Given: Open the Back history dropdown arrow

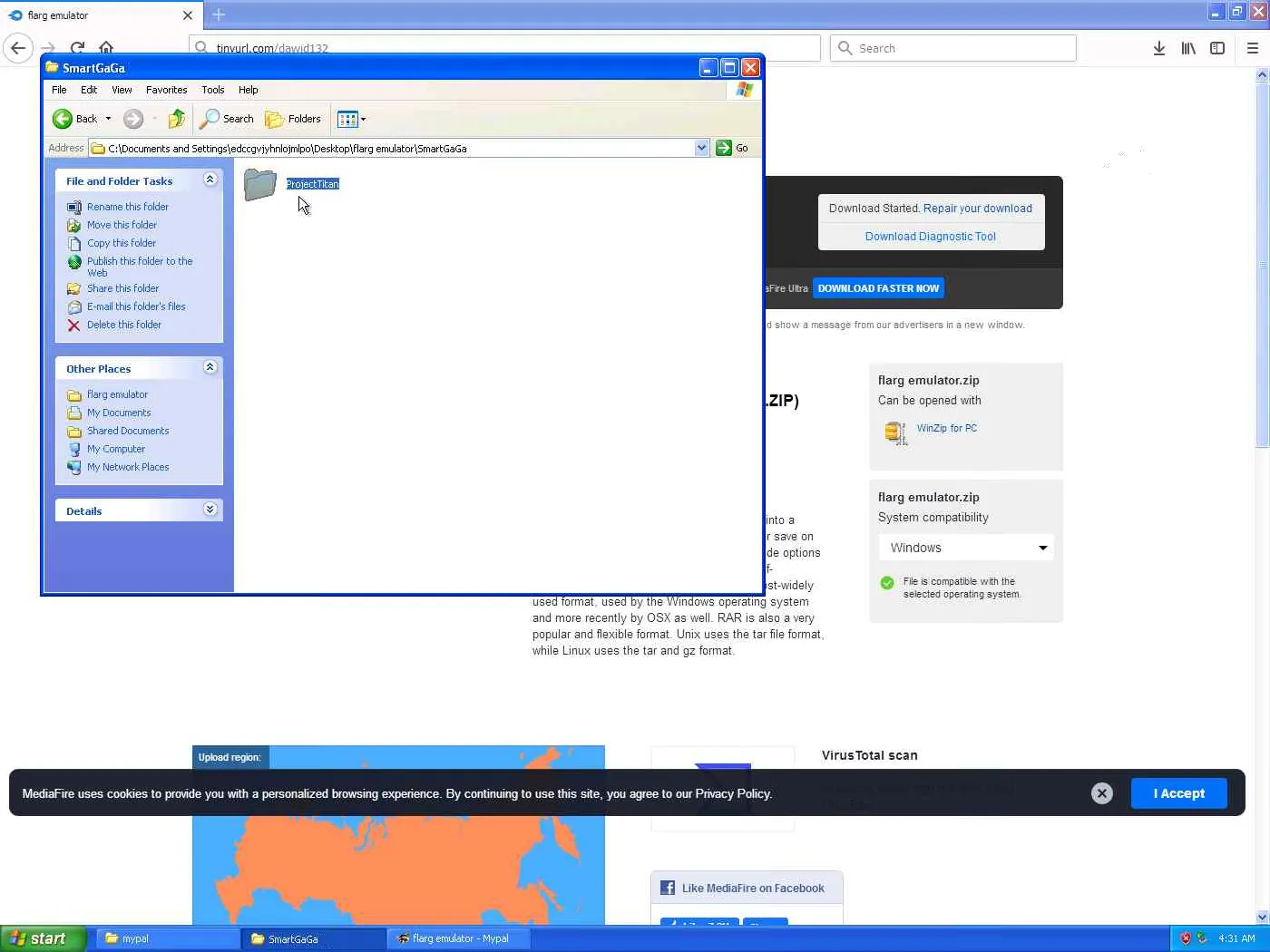Looking at the screenshot, I should pyautogui.click(x=108, y=119).
